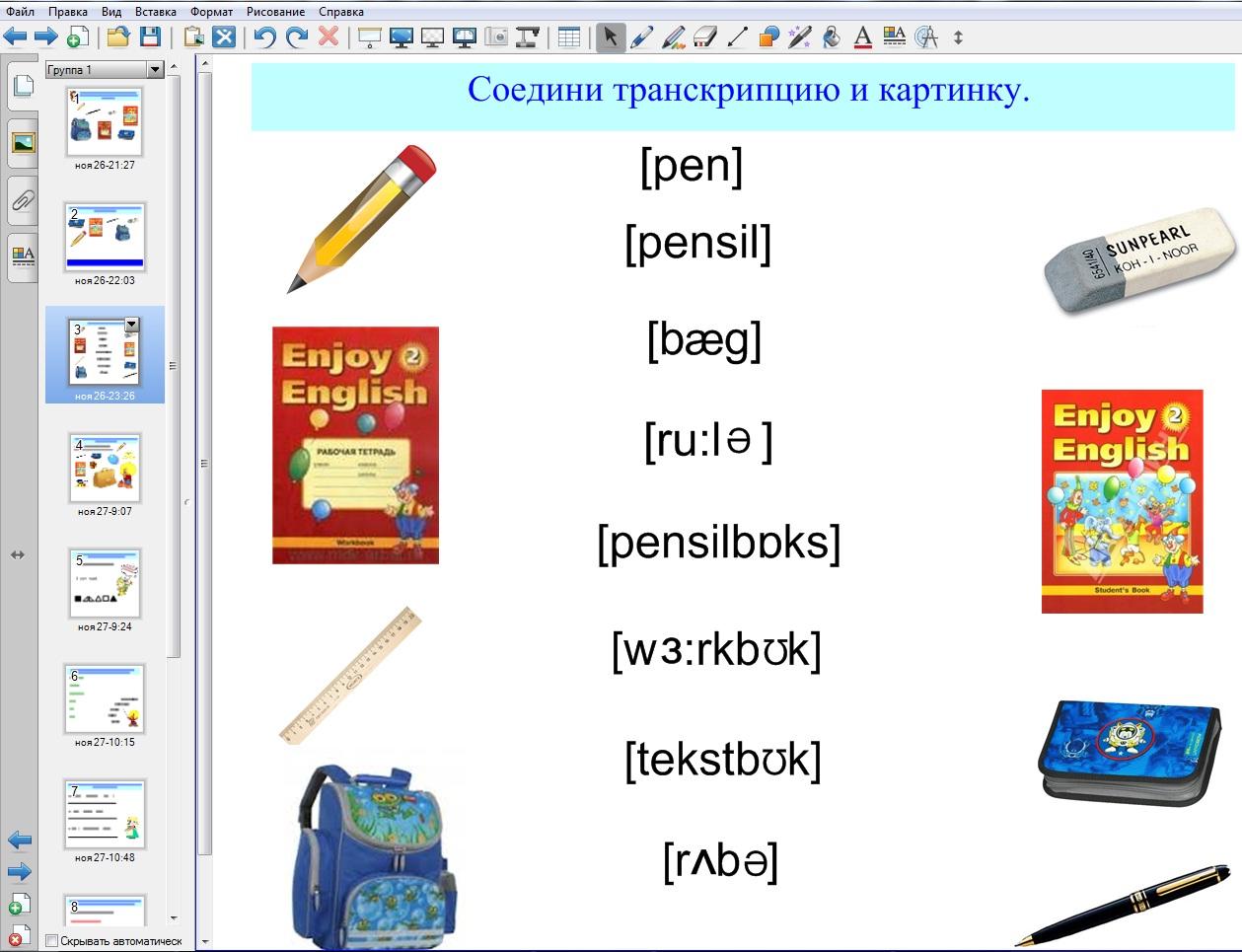1242x952 pixels.
Task: Show the screen shade icon
Action: (369, 37)
